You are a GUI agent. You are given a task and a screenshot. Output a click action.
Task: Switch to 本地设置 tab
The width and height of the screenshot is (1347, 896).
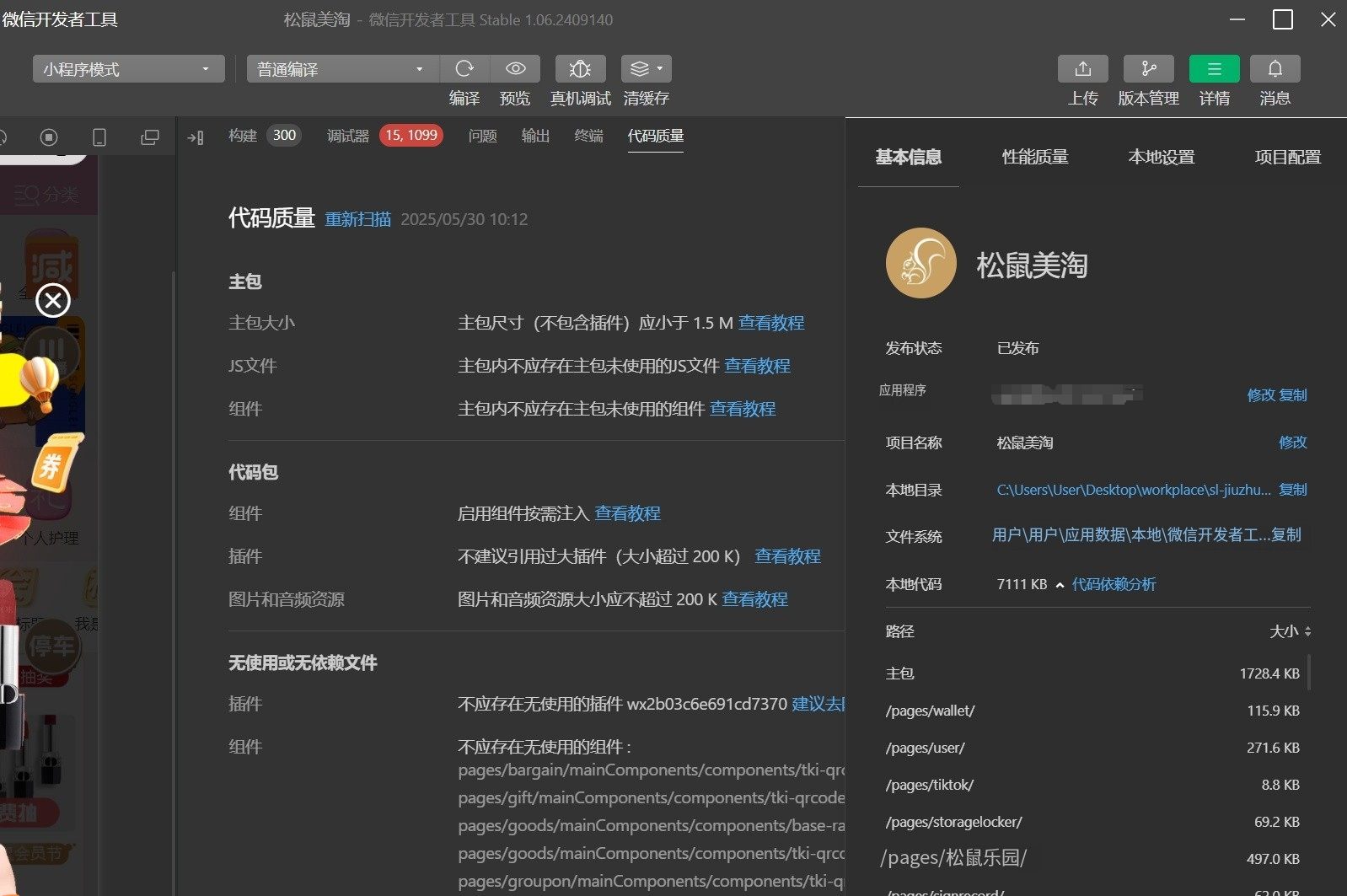1162,157
